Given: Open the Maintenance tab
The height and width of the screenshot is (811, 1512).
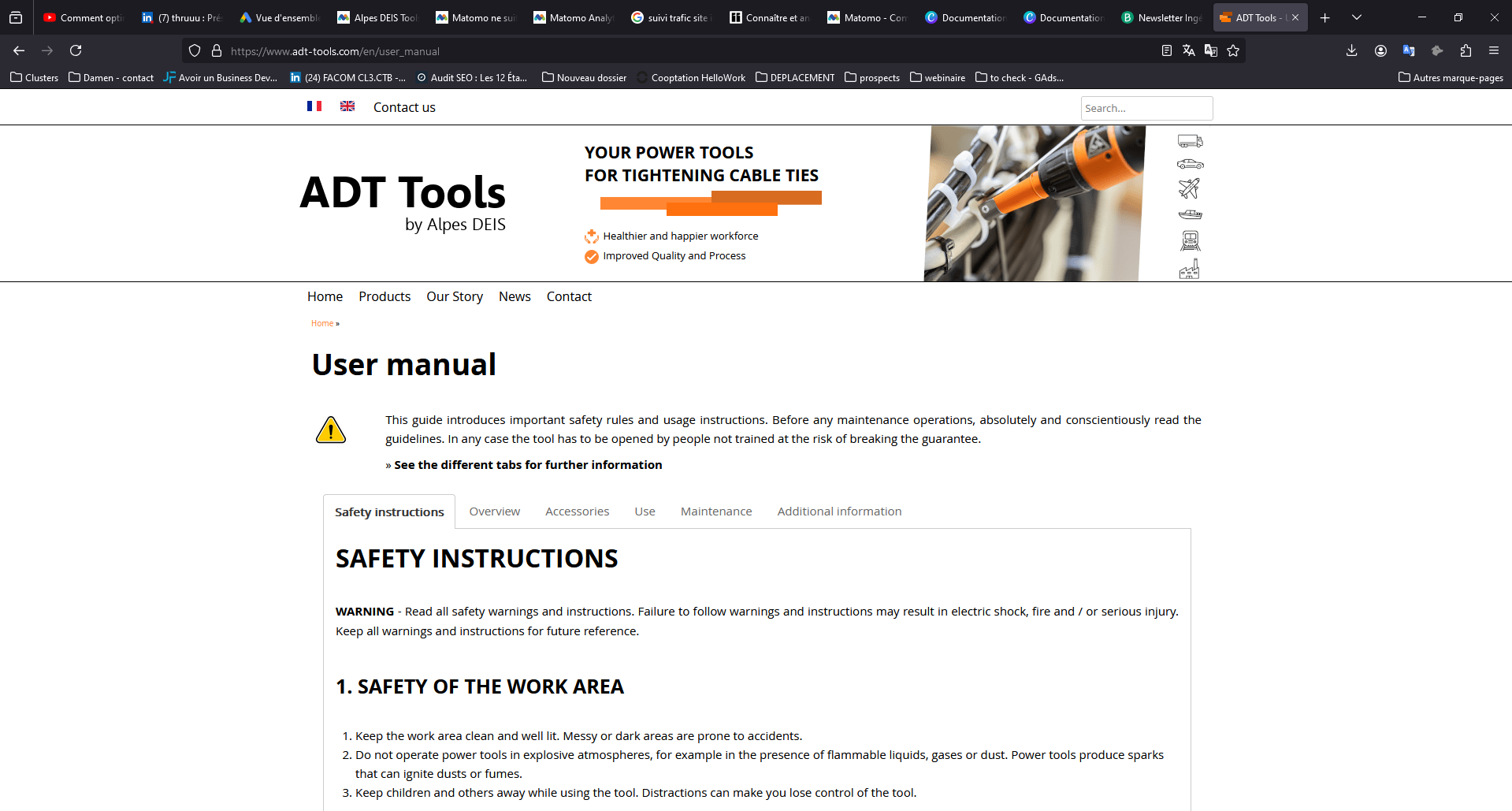Looking at the screenshot, I should coord(716,512).
